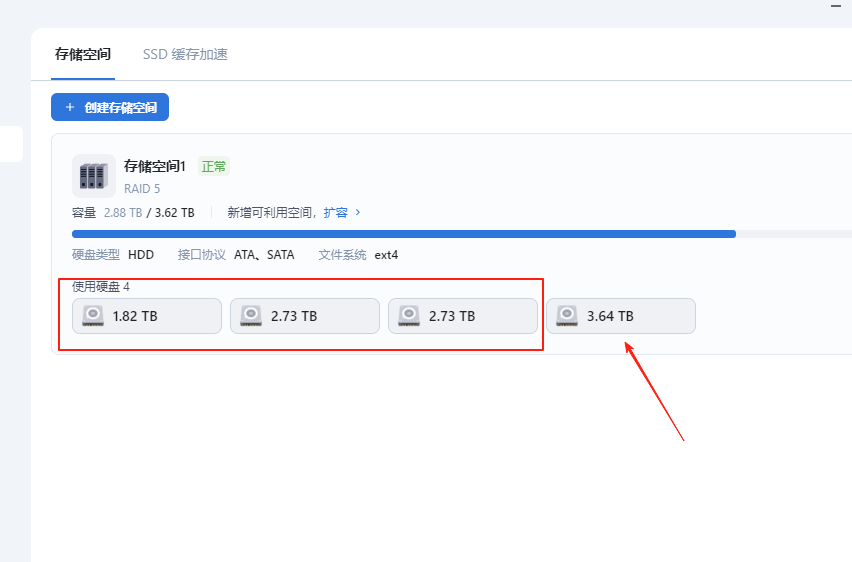Click the 3.64 TB disk chip

click(621, 316)
